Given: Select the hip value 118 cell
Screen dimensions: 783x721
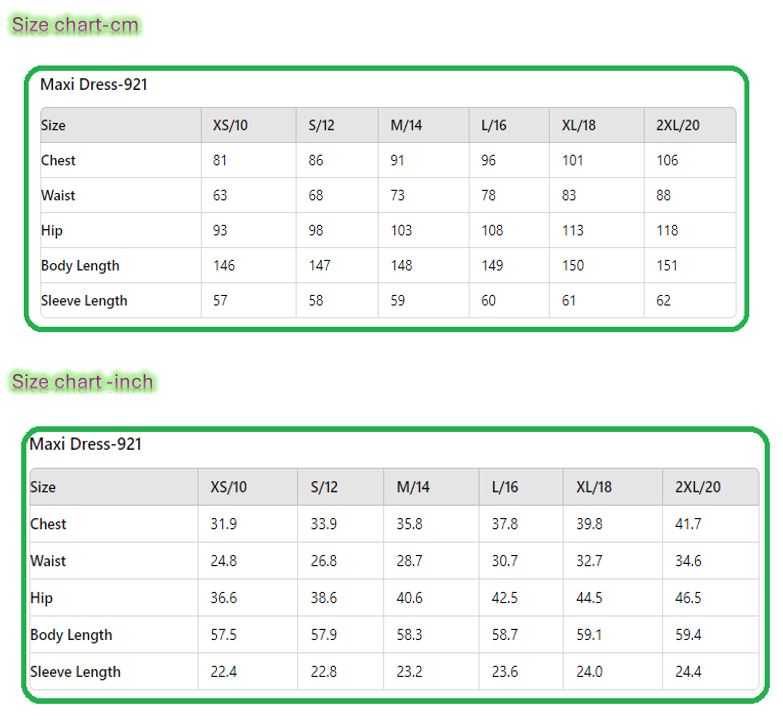Looking at the screenshot, I should (667, 230).
